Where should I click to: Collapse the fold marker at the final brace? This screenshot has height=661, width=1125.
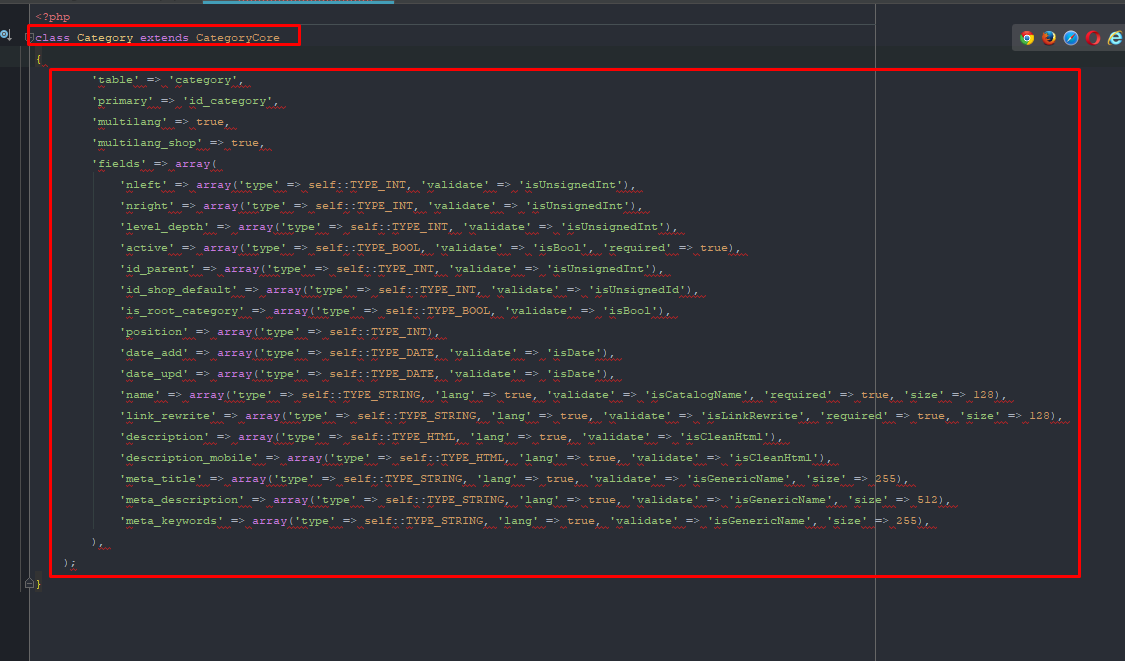(x=29, y=582)
